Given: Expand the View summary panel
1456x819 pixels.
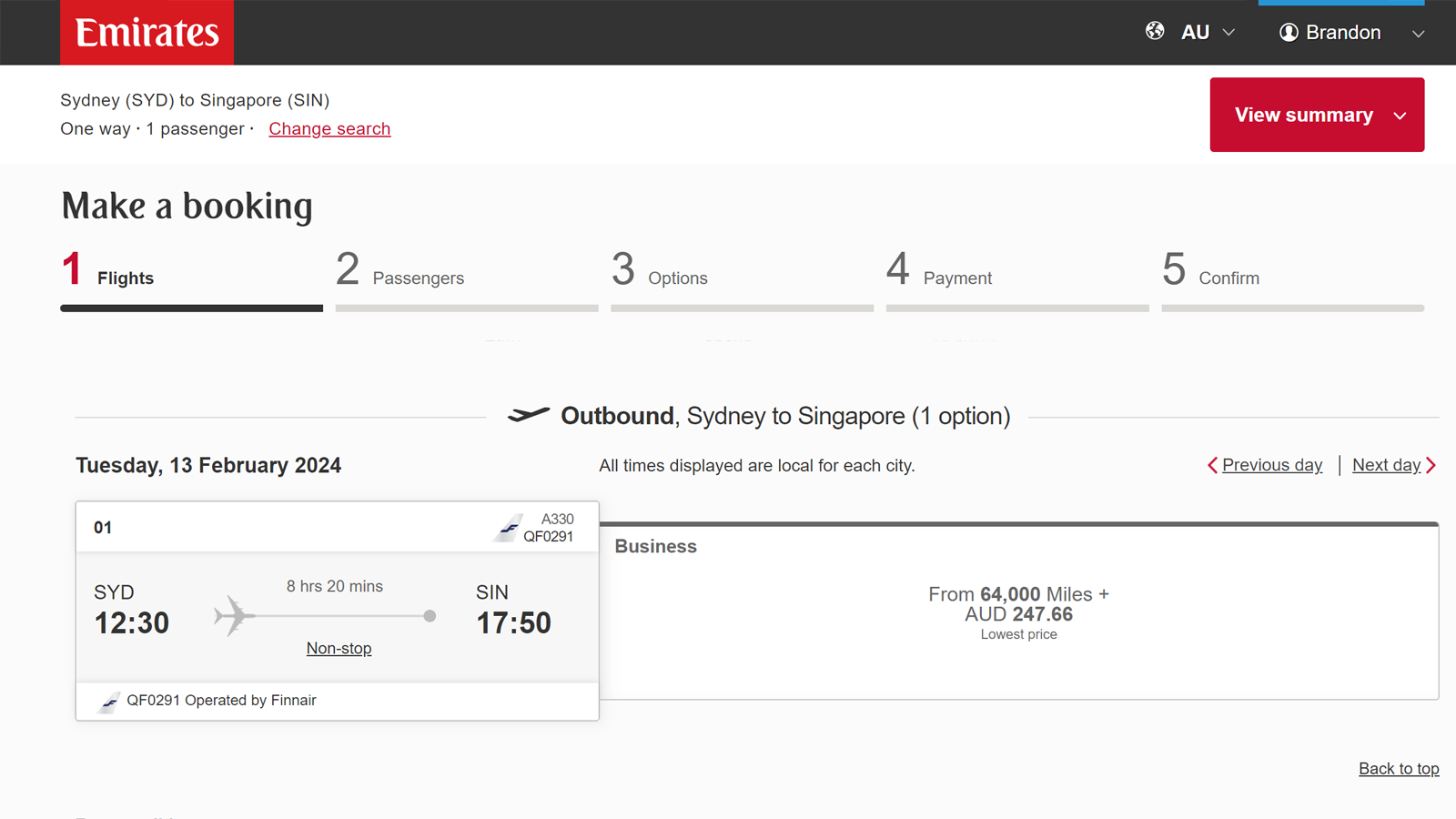Looking at the screenshot, I should click(x=1317, y=115).
